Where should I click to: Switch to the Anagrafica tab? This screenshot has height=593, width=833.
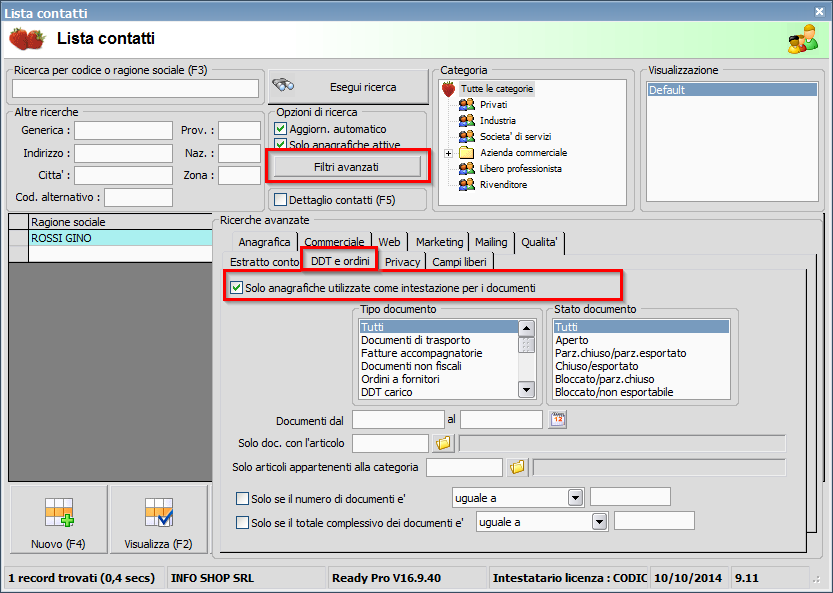tap(264, 242)
